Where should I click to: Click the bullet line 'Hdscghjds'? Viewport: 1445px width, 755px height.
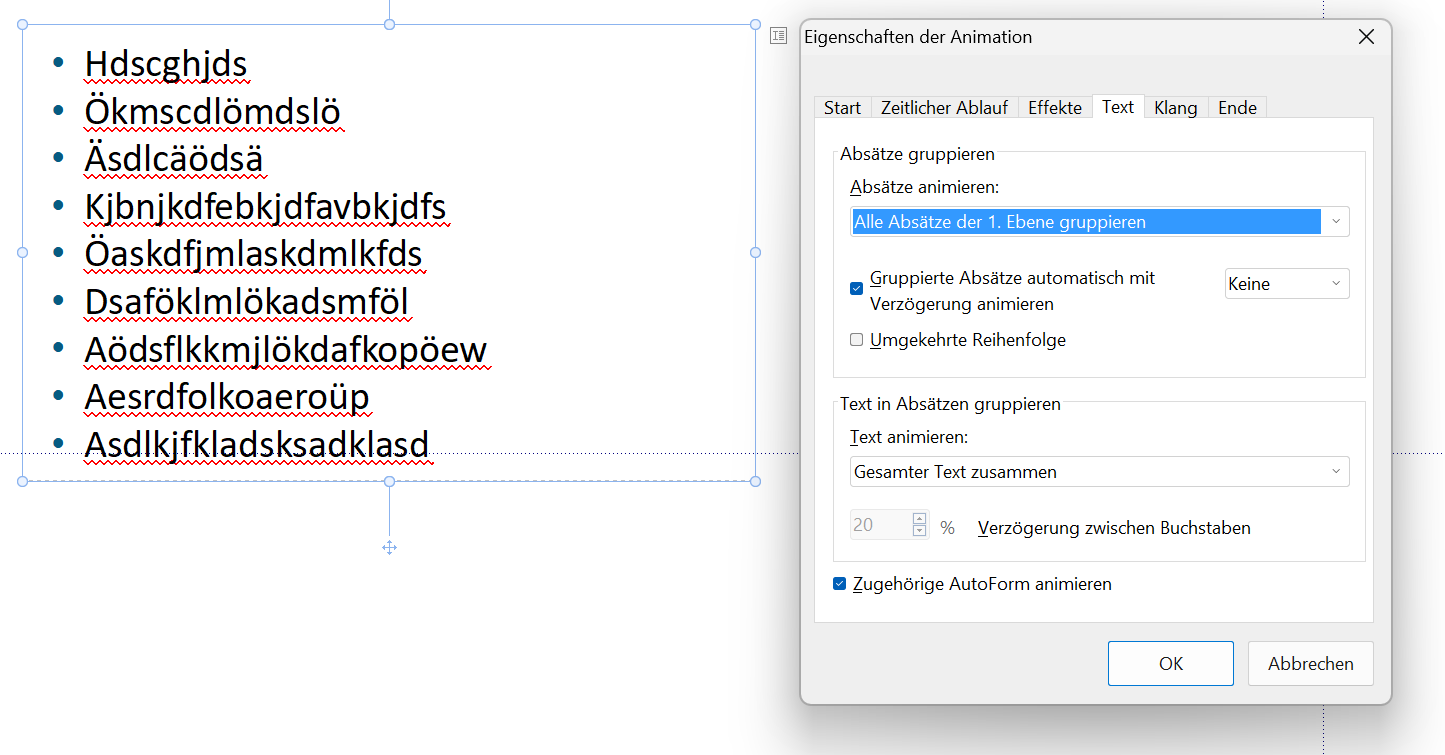click(x=166, y=64)
